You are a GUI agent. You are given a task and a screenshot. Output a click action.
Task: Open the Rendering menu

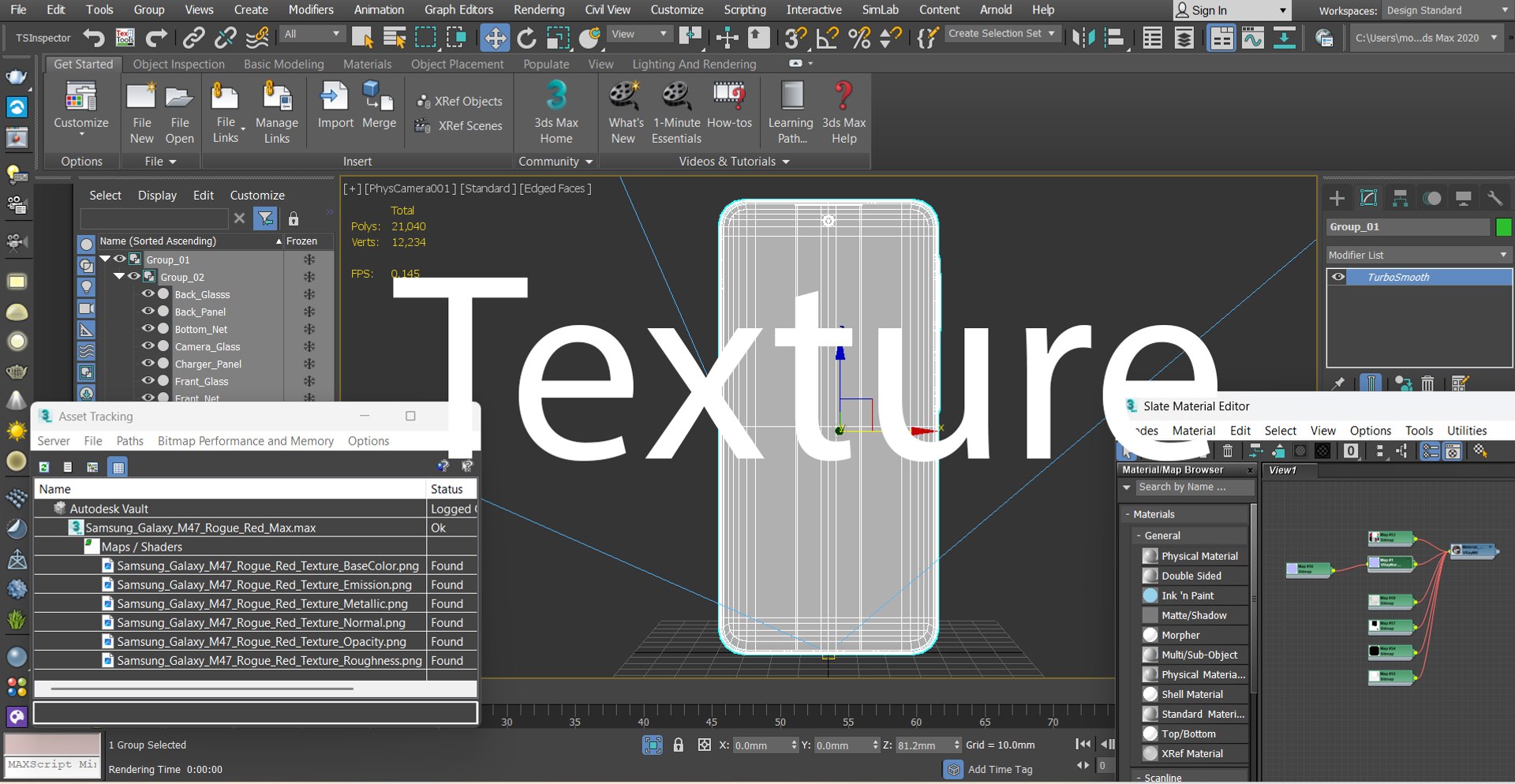[x=539, y=9]
